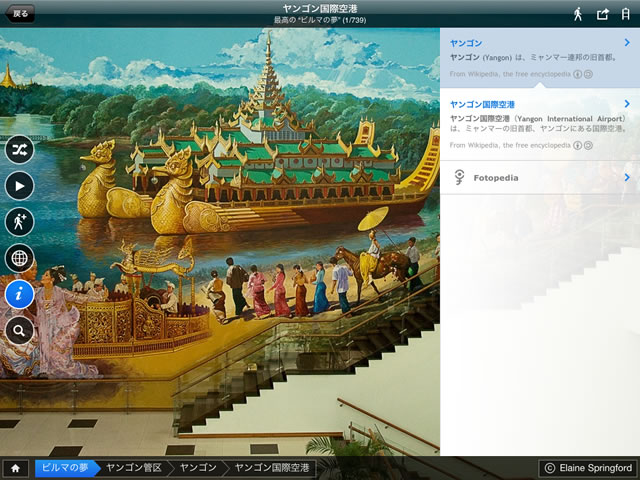Tap the Fotopedia logo icon
Viewport: 640px width, 480px height.
coord(459,178)
